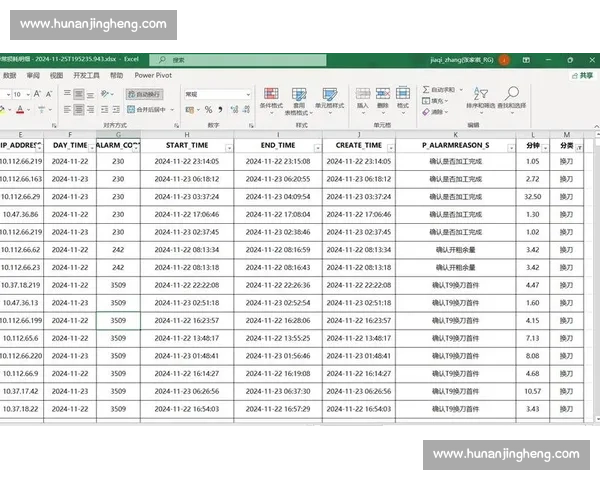The image size is (600, 480).
Task: Click Find and Select (查找和选择) icon
Action: (x=511, y=97)
